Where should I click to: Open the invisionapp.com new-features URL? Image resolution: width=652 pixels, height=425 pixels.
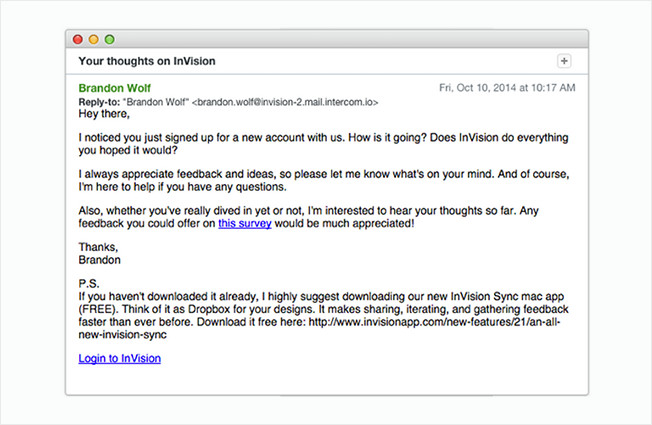(x=434, y=322)
